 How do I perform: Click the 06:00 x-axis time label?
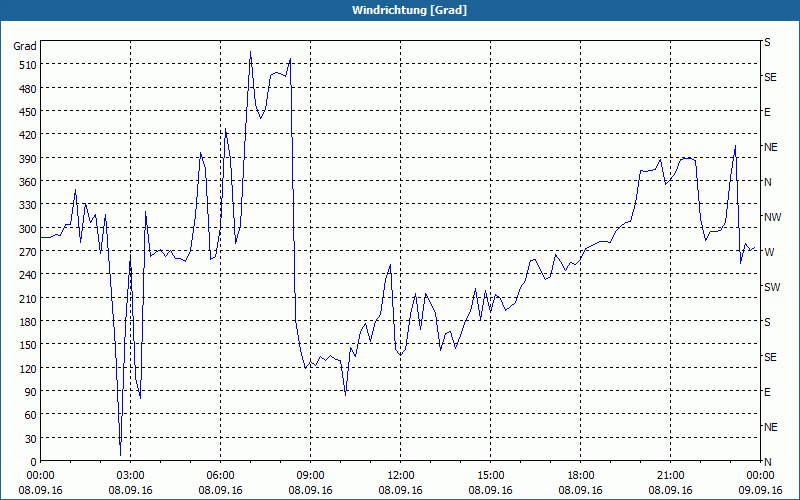pos(220,475)
